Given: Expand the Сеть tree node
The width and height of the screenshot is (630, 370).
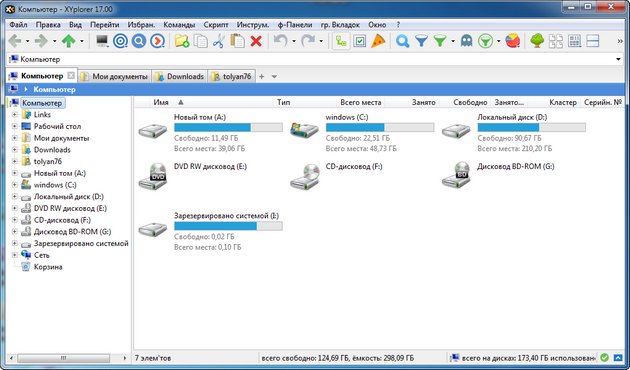Looking at the screenshot, I should click(14, 255).
